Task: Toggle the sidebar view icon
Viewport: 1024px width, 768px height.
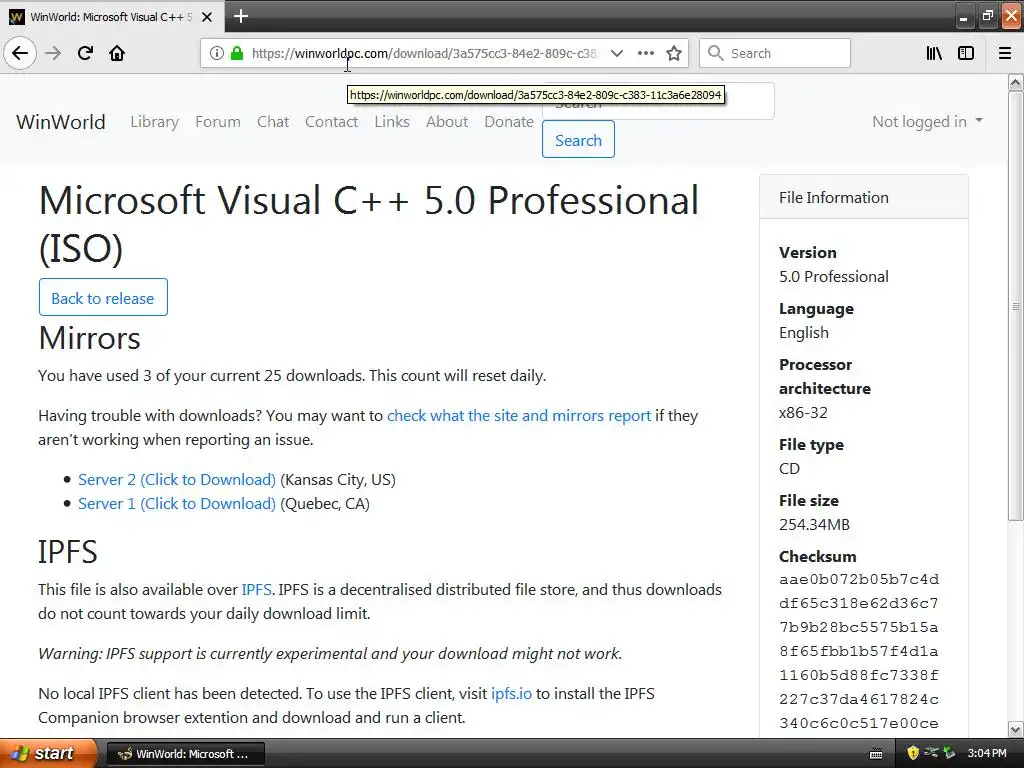Action: pyautogui.click(x=966, y=53)
